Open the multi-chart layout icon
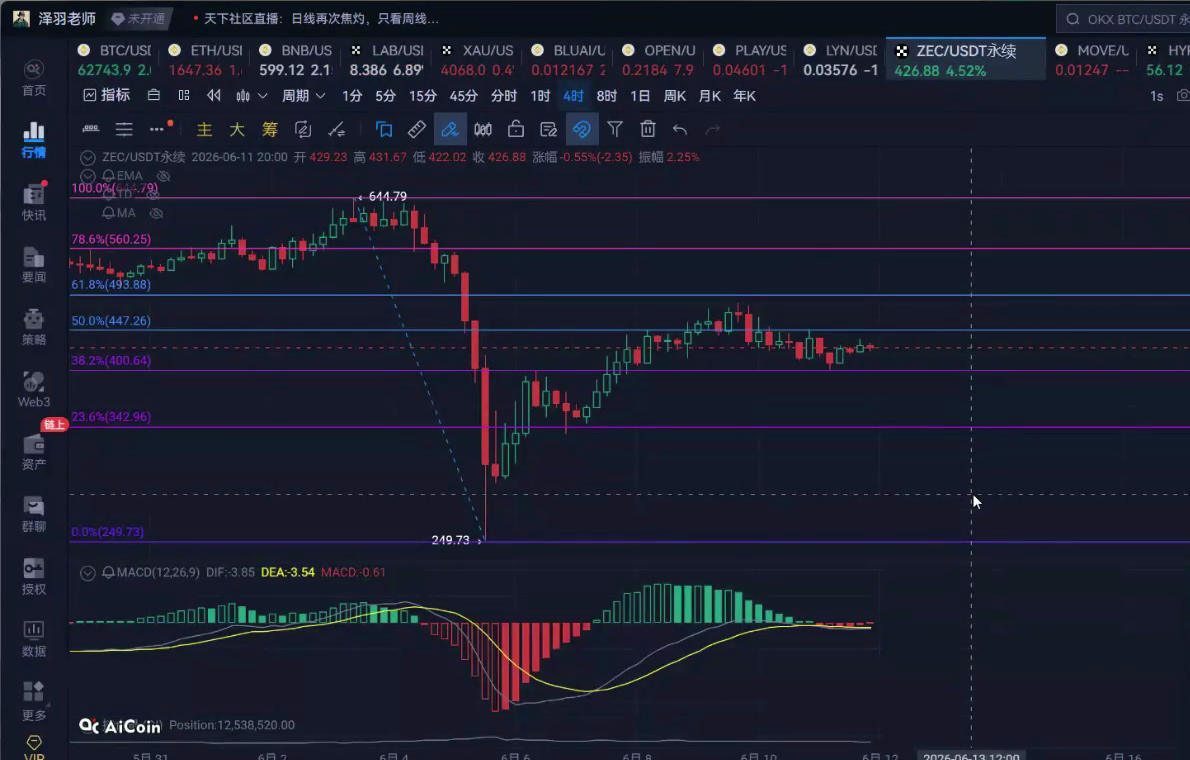This screenshot has width=1190, height=760. point(184,96)
